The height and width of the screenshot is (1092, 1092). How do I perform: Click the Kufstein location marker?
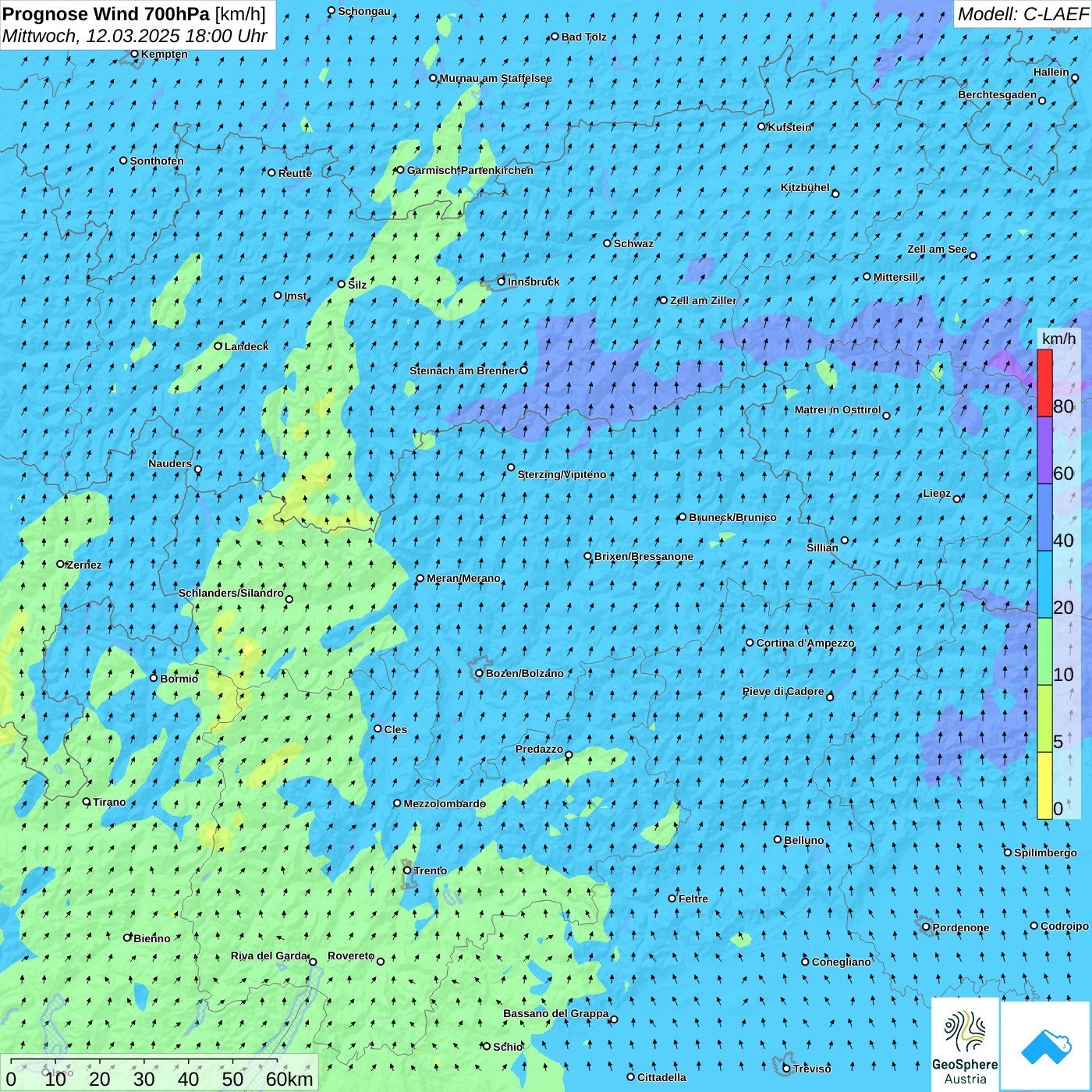[x=762, y=126]
